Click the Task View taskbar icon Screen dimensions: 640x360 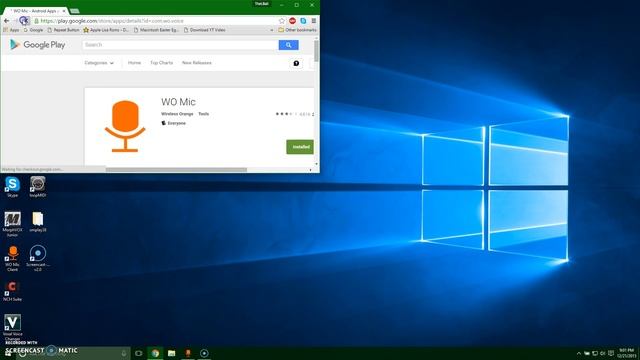click(139, 353)
